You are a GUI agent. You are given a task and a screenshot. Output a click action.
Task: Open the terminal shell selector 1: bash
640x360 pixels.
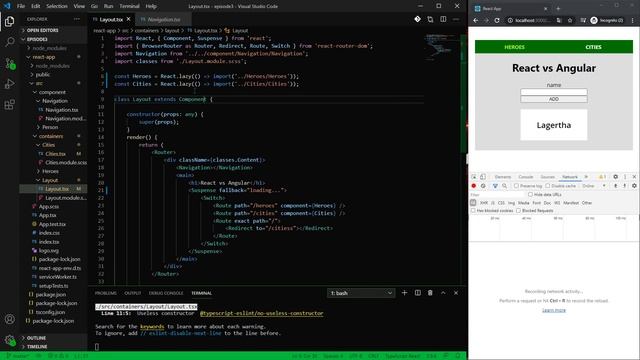[x=361, y=293]
